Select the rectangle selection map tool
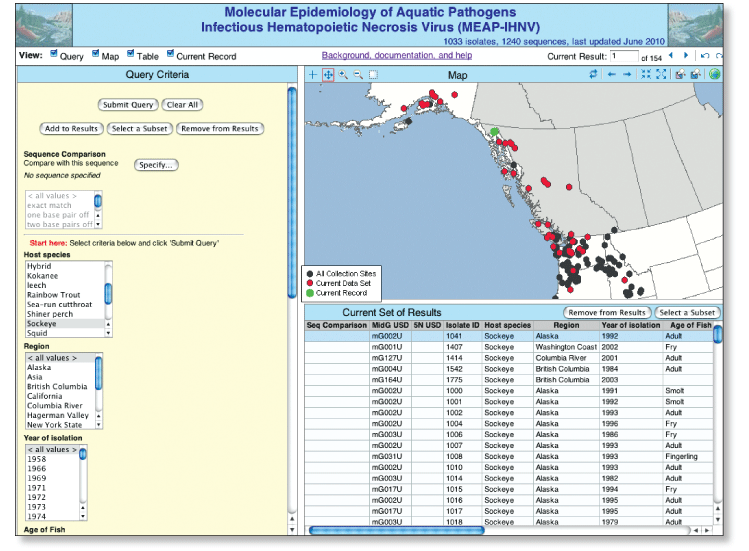The width and height of the screenshot is (749, 551). pos(373,75)
